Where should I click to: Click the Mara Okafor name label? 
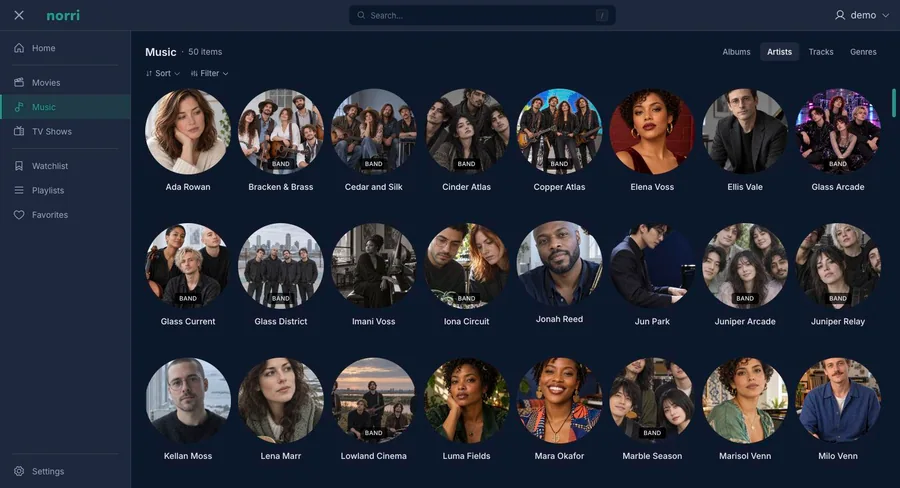[560, 456]
